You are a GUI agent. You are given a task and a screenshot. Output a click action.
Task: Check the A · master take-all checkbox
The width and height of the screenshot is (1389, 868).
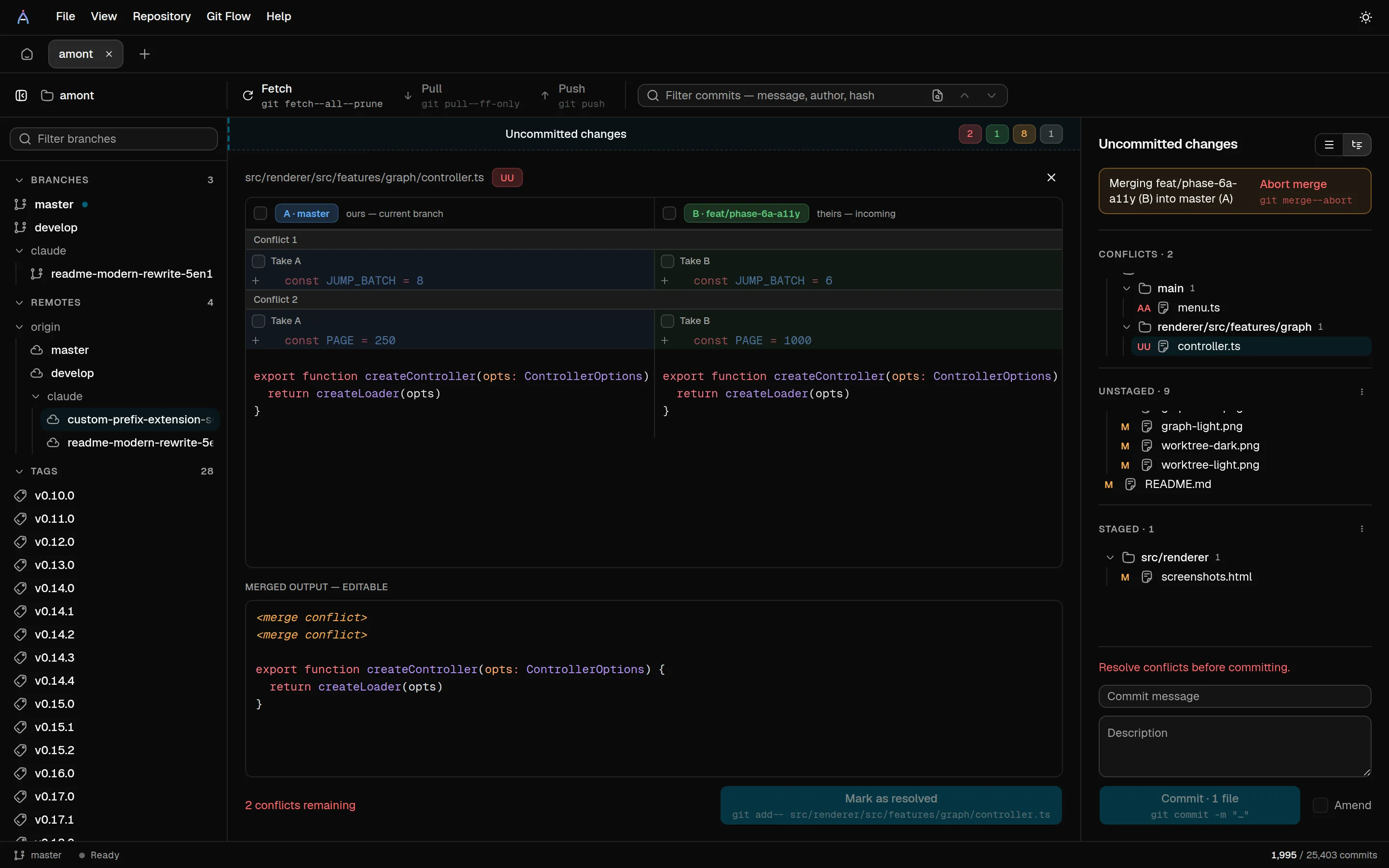(x=260, y=214)
